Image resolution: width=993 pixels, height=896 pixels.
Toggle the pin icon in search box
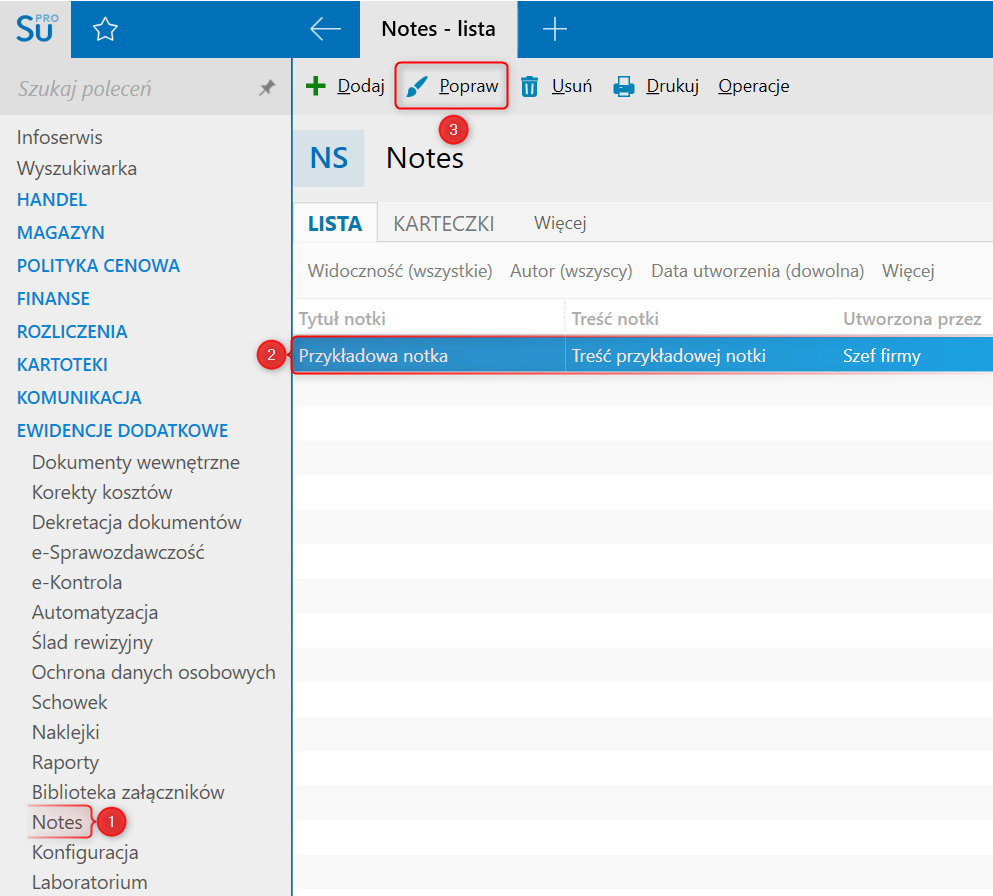tap(266, 89)
